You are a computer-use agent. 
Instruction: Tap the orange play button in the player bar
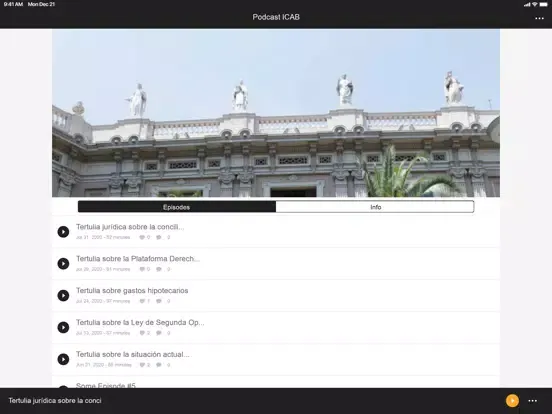pos(512,401)
